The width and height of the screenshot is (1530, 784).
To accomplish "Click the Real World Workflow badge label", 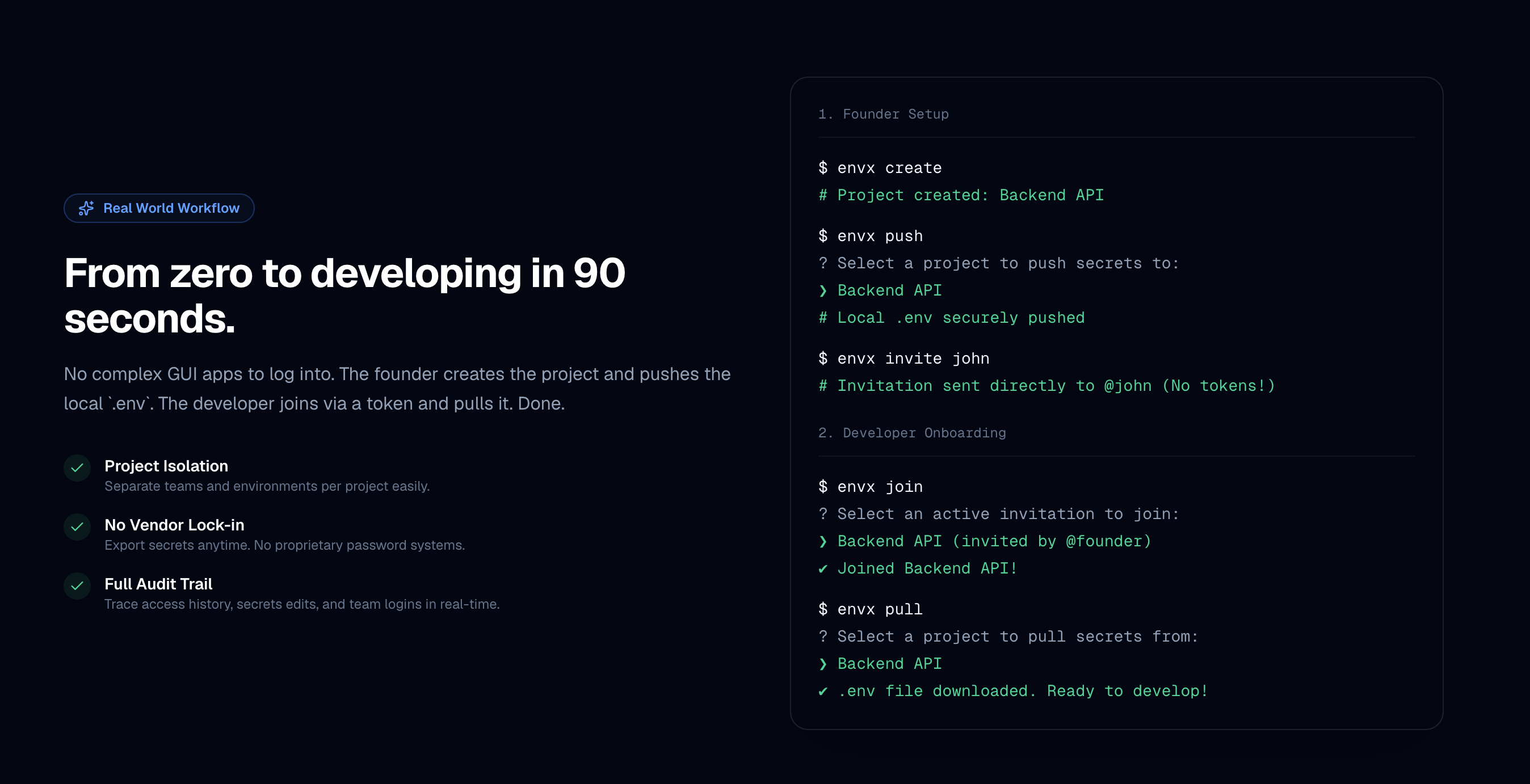I will (171, 208).
